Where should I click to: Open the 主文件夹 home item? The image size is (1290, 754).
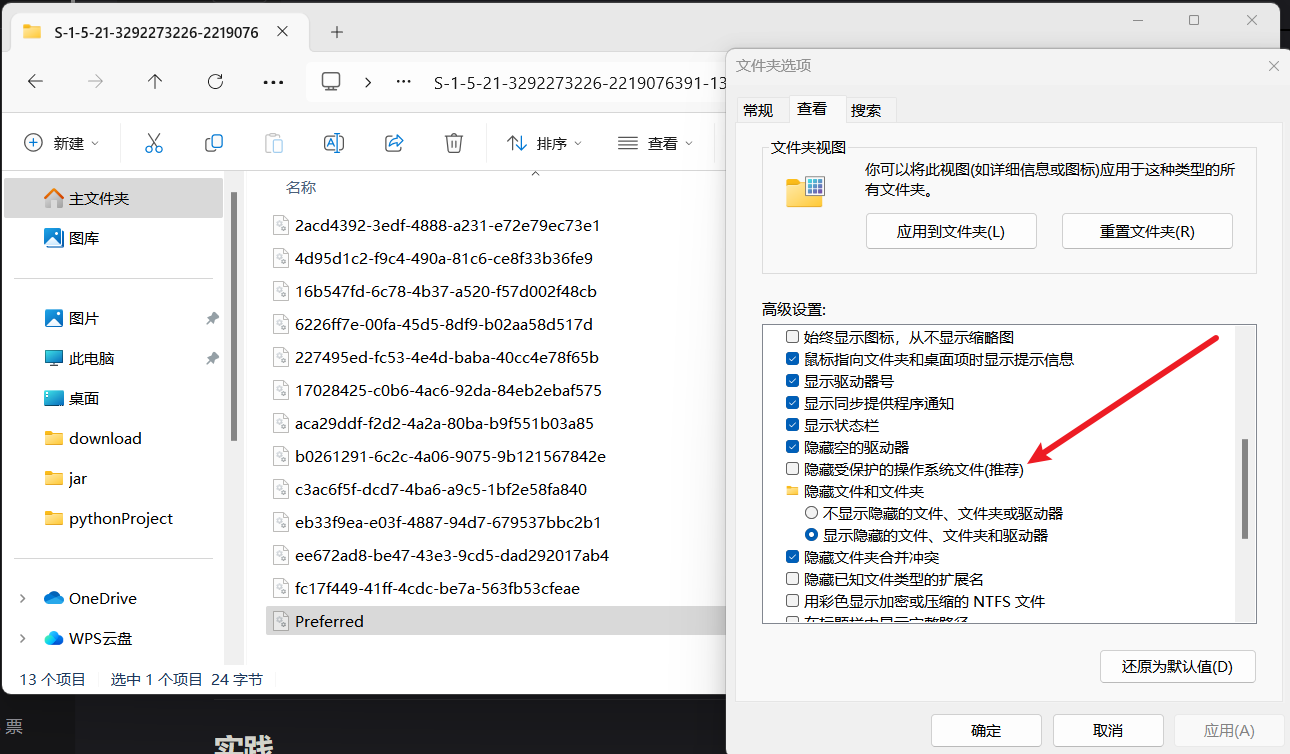[114, 198]
